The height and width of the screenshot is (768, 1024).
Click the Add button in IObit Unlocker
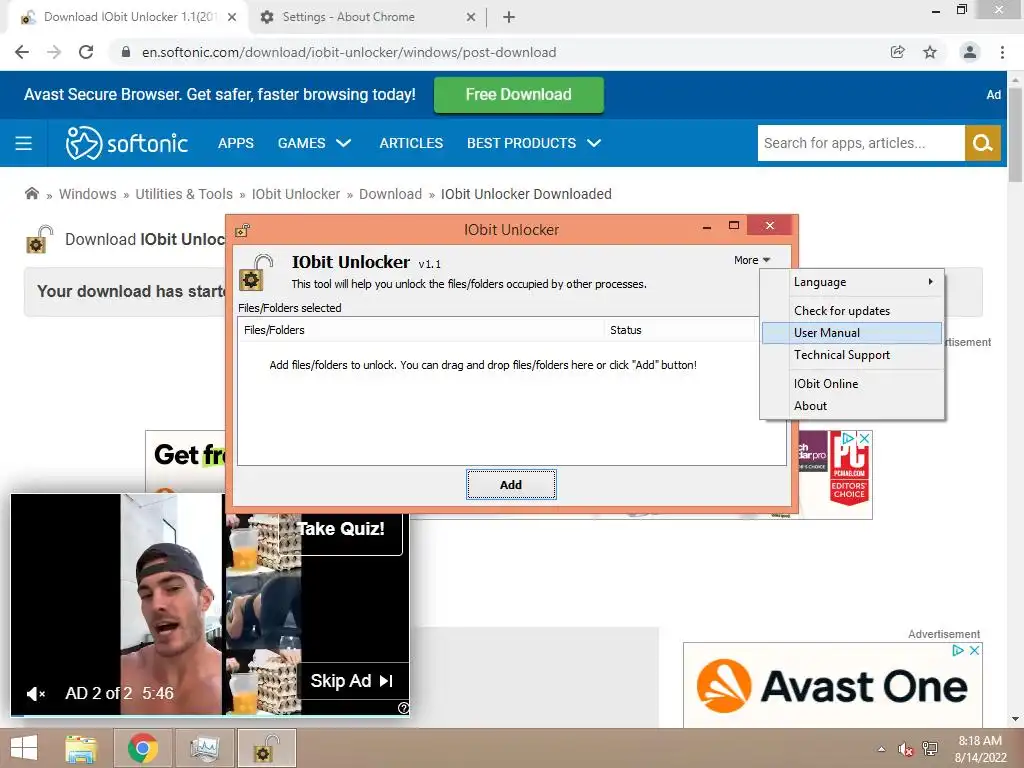pyautogui.click(x=511, y=485)
